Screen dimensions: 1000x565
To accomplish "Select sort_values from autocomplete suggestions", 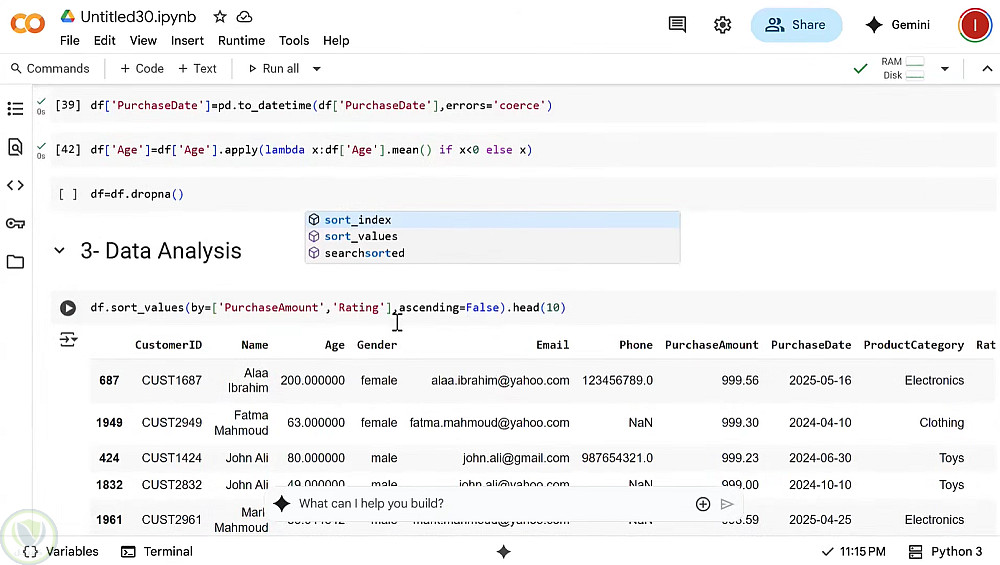I will click(x=361, y=236).
